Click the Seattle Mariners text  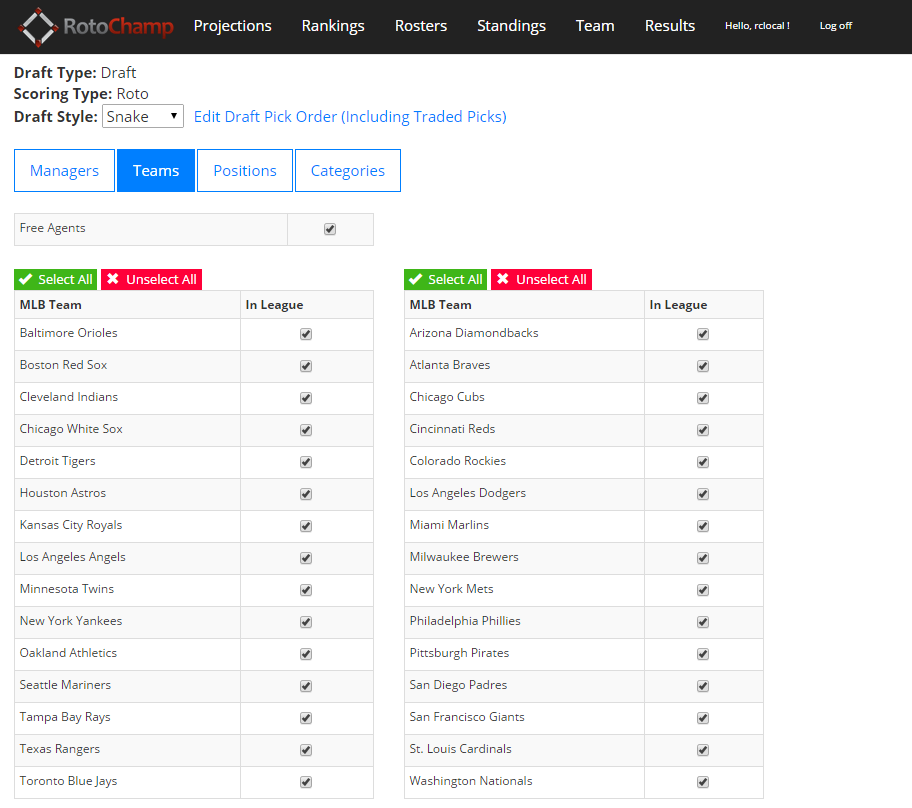pyautogui.click(x=65, y=685)
